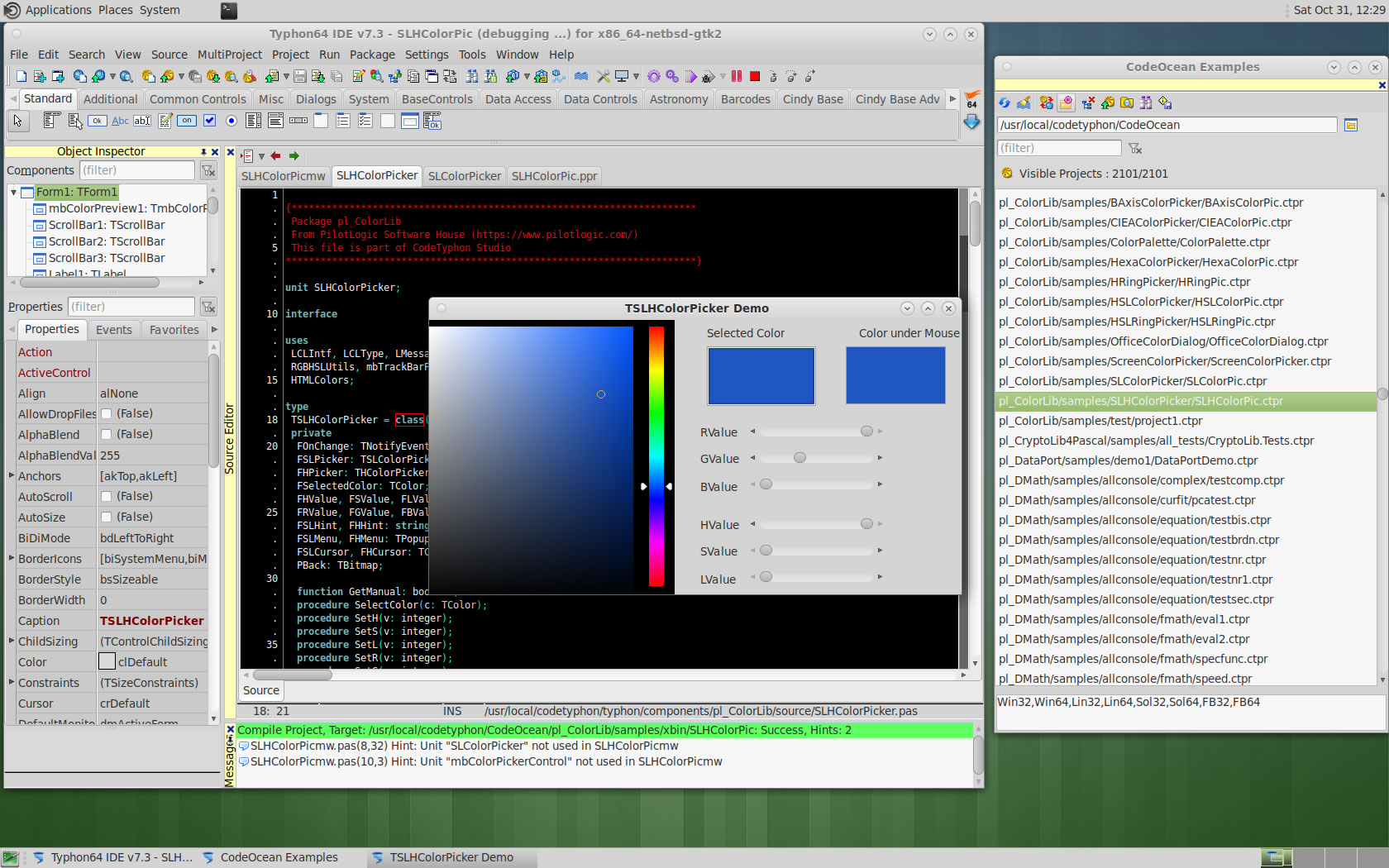The height and width of the screenshot is (868, 1389).
Task: Toggle the AutoSize property checkbox
Action: [106, 517]
